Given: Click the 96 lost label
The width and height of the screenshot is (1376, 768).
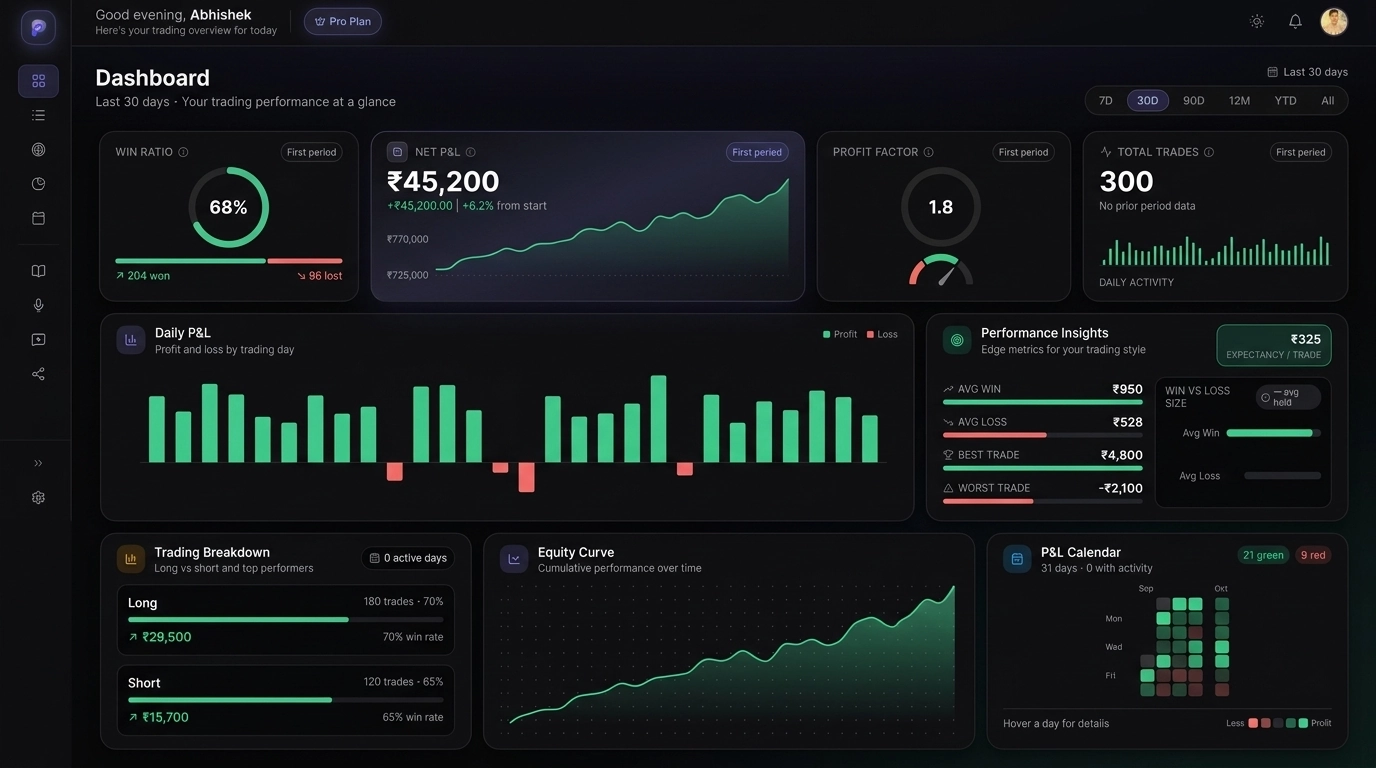Looking at the screenshot, I should point(319,276).
